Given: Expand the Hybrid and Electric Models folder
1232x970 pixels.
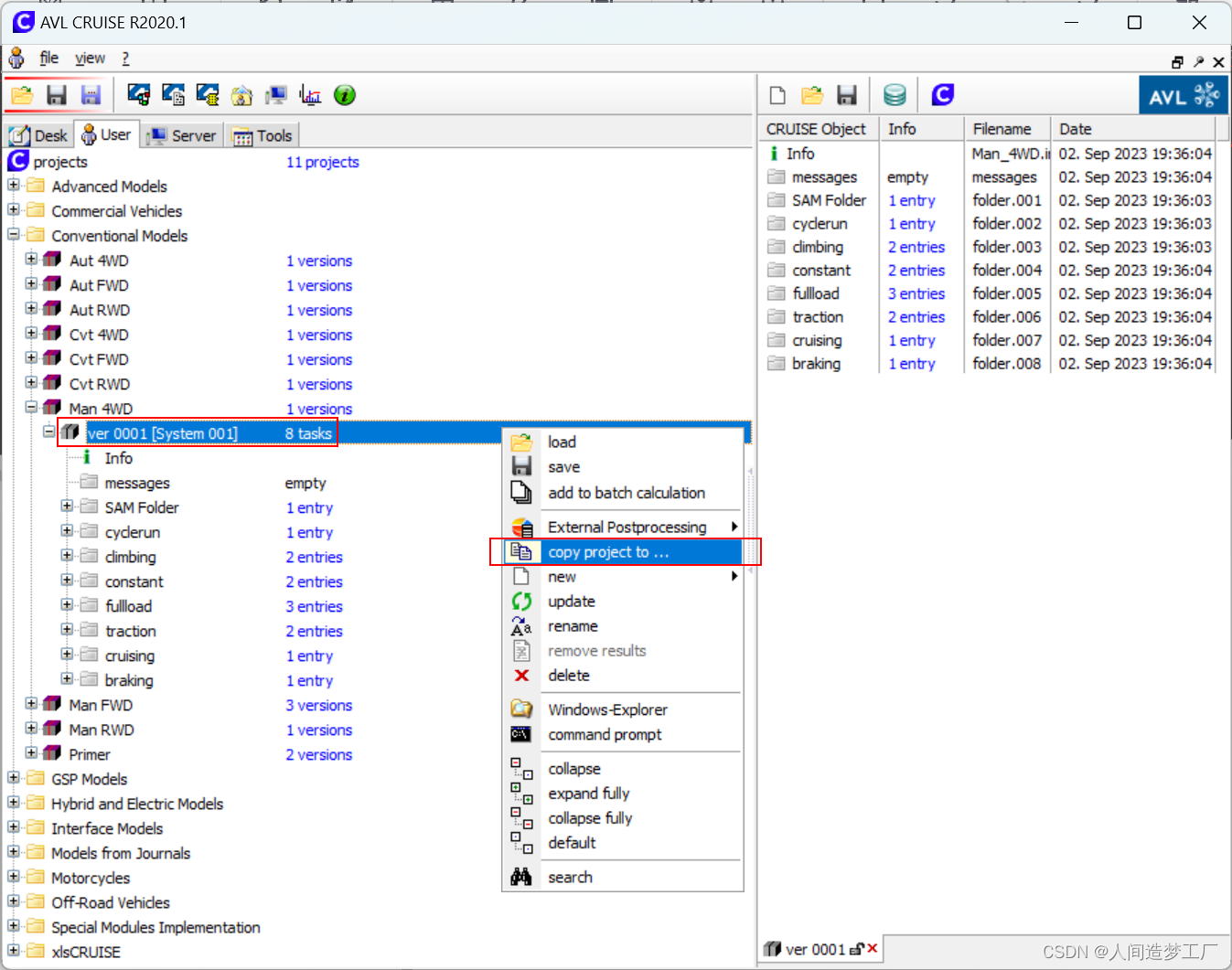Looking at the screenshot, I should (x=13, y=803).
